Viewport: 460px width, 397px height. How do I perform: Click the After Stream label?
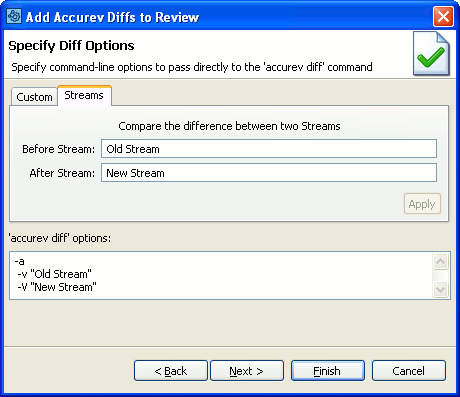coord(62,173)
